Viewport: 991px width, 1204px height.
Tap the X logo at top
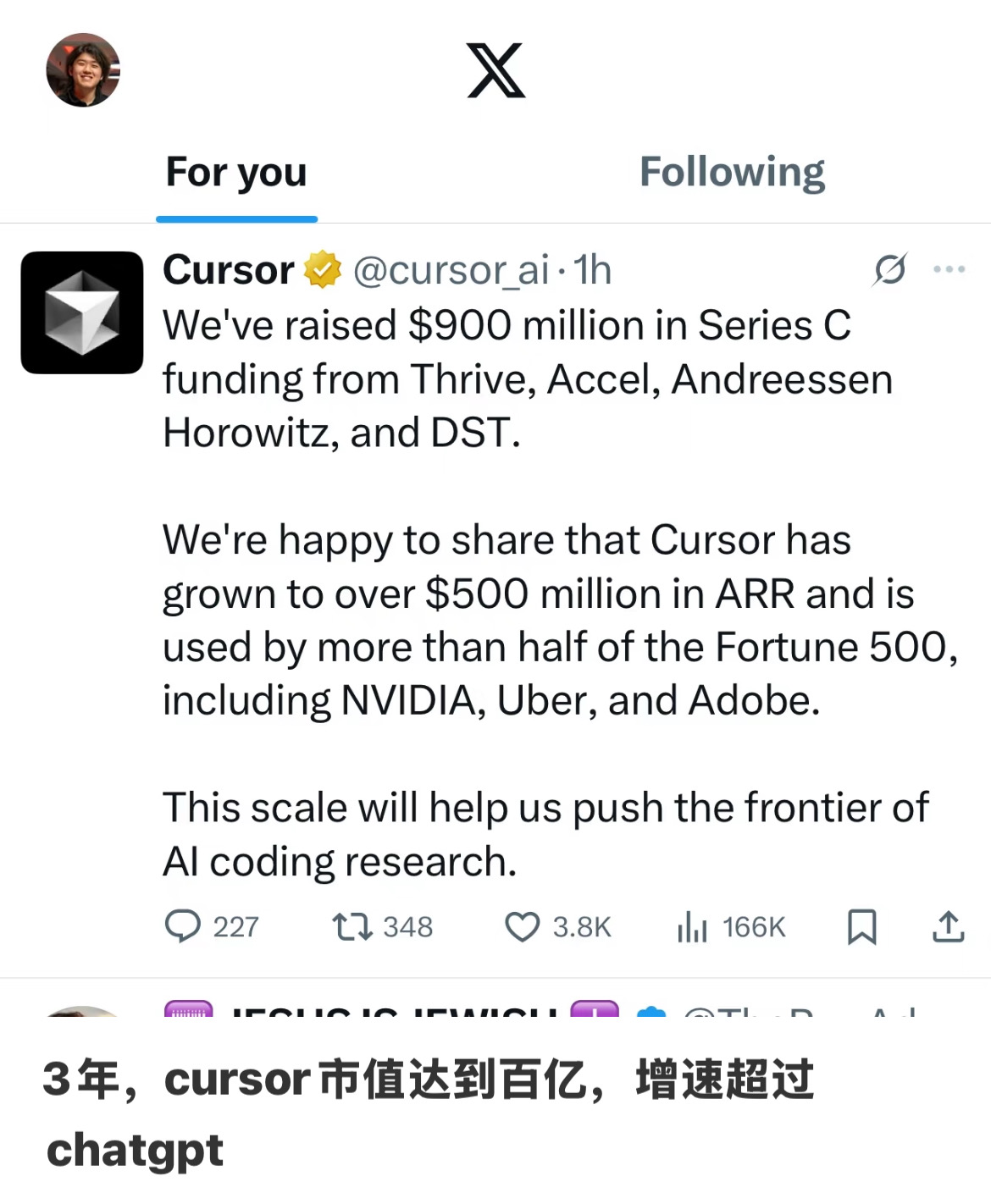click(x=495, y=70)
